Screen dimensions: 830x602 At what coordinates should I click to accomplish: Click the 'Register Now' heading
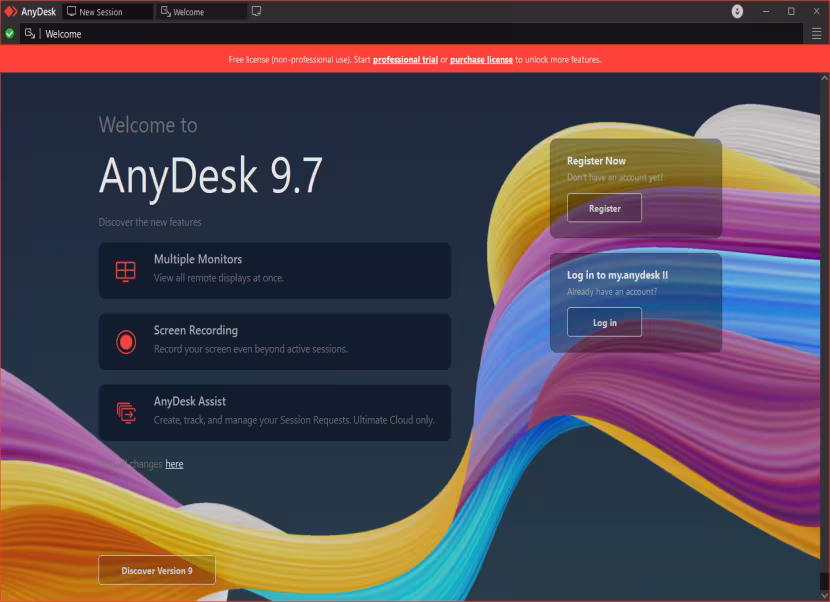coord(596,161)
